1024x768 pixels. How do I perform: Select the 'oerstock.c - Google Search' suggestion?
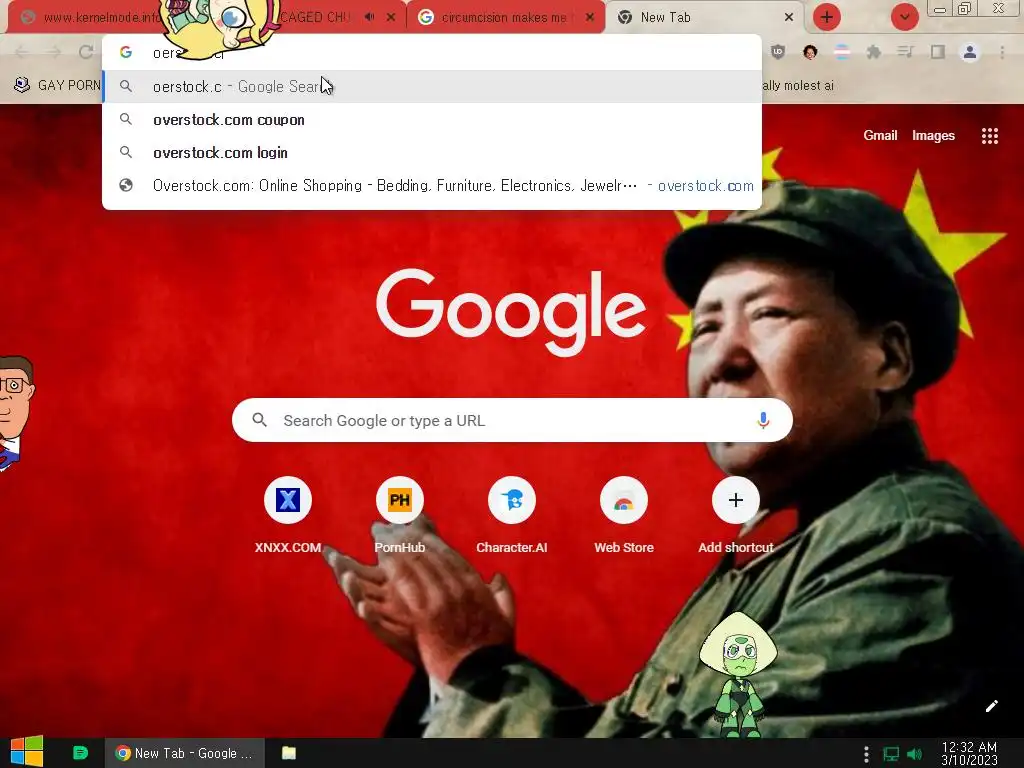pyautogui.click(x=432, y=86)
